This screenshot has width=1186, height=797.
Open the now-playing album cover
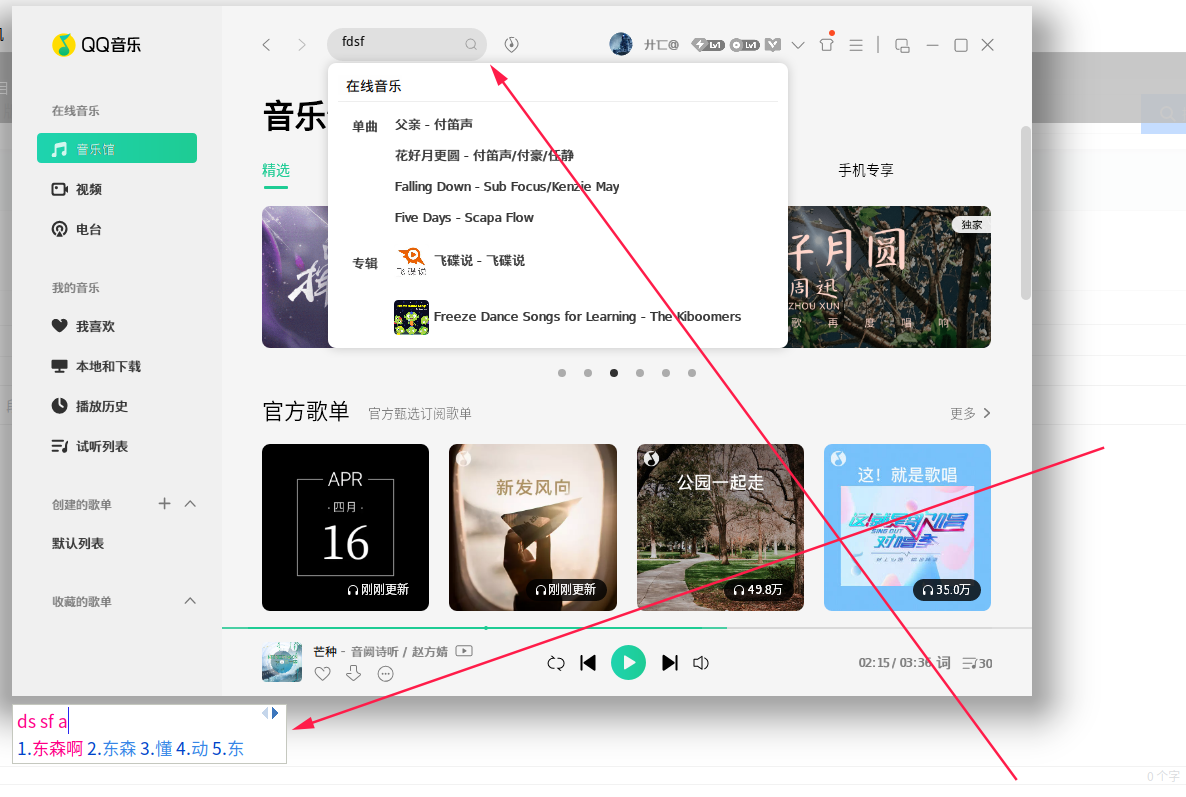282,662
